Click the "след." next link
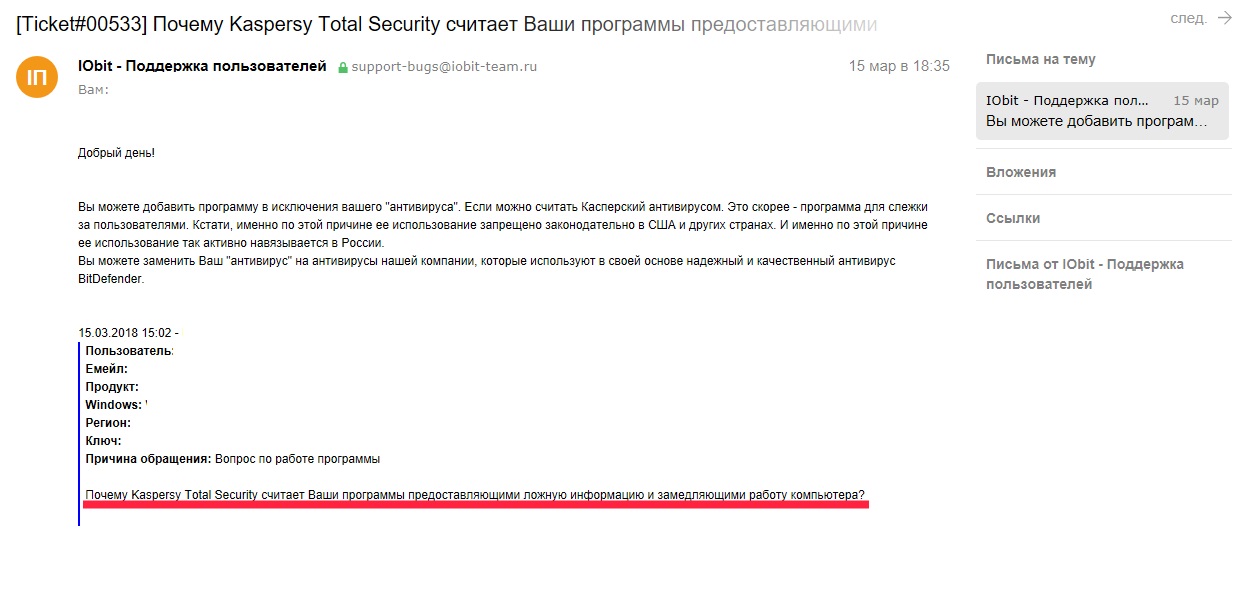 [1188, 18]
